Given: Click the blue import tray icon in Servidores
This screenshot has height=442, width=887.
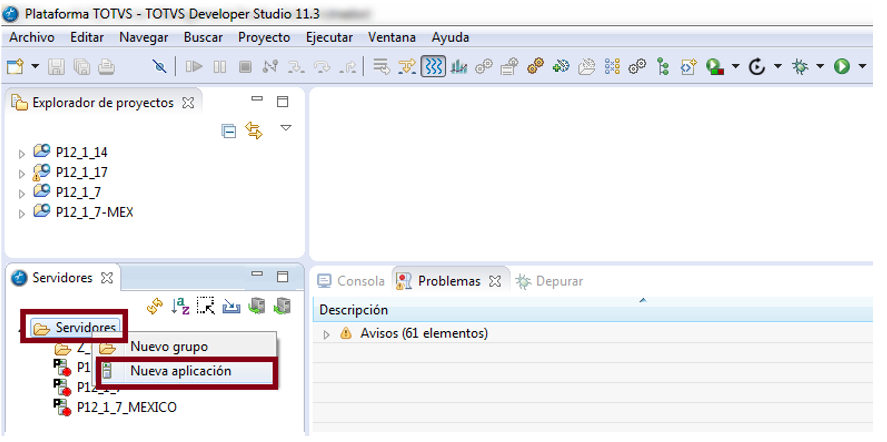Looking at the screenshot, I should (231, 306).
